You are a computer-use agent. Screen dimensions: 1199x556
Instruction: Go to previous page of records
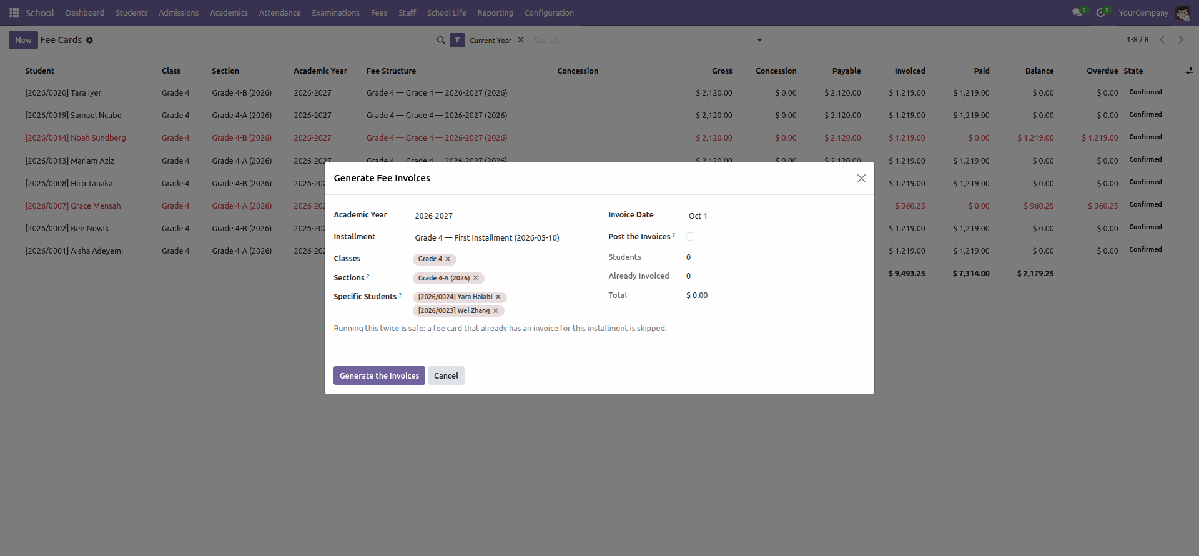pos(1162,40)
